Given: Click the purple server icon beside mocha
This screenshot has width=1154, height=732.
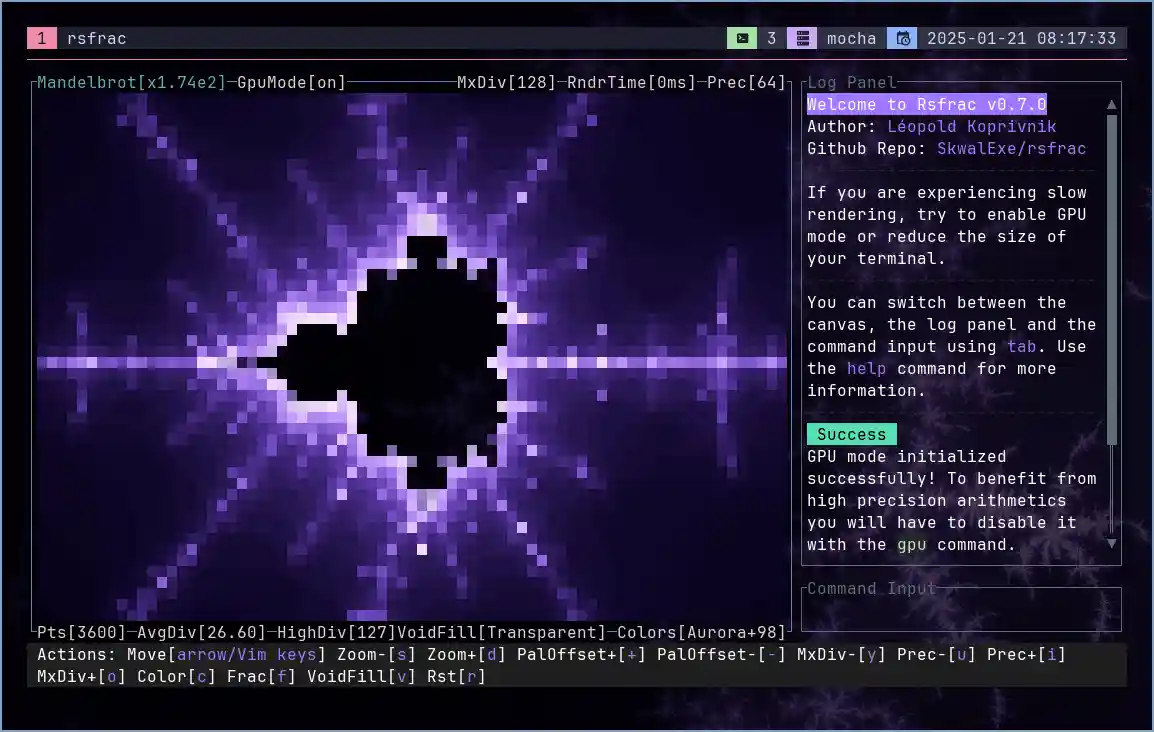Looking at the screenshot, I should pyautogui.click(x=801, y=39).
